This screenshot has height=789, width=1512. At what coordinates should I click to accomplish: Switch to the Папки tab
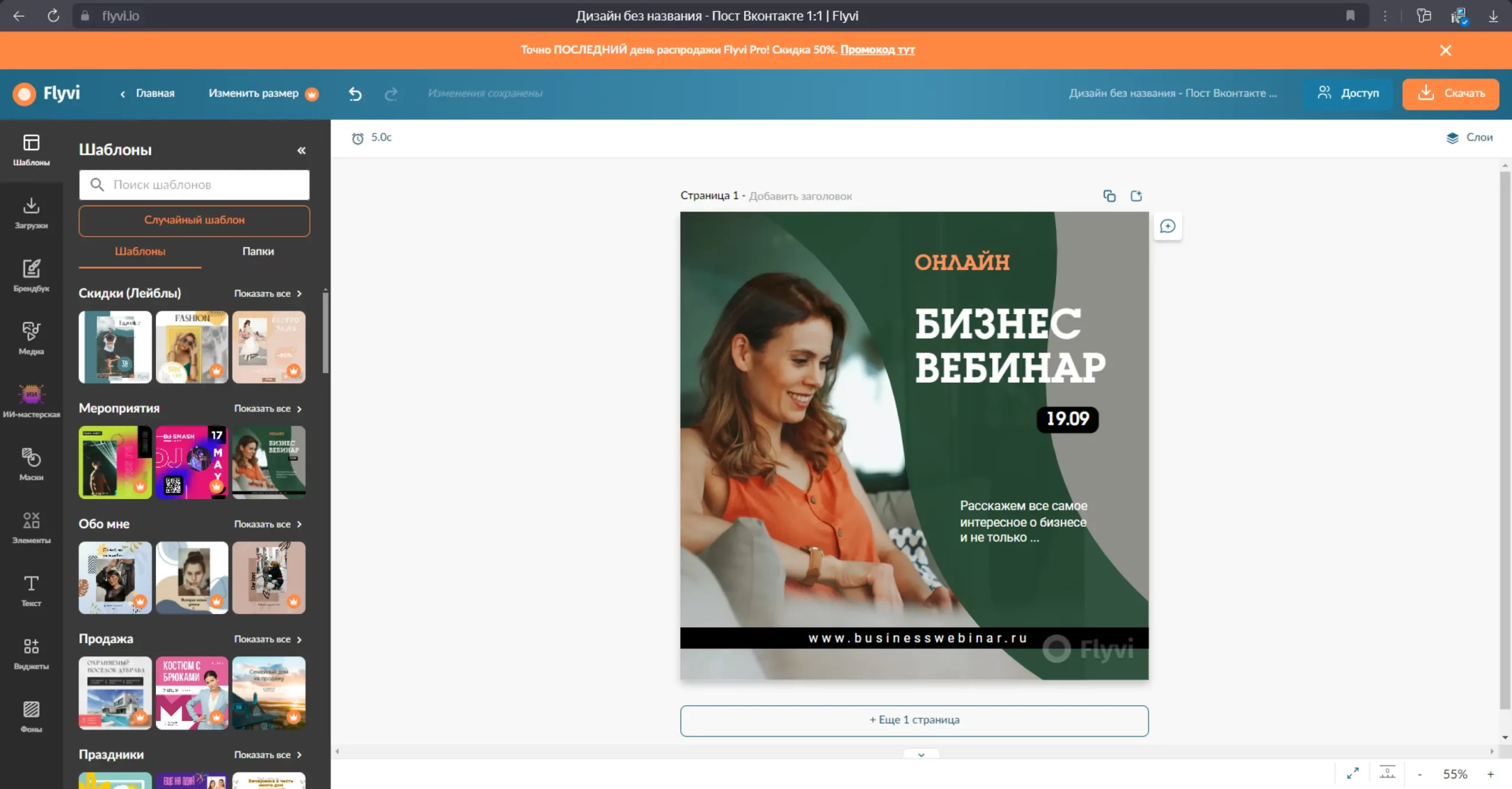[x=258, y=251]
